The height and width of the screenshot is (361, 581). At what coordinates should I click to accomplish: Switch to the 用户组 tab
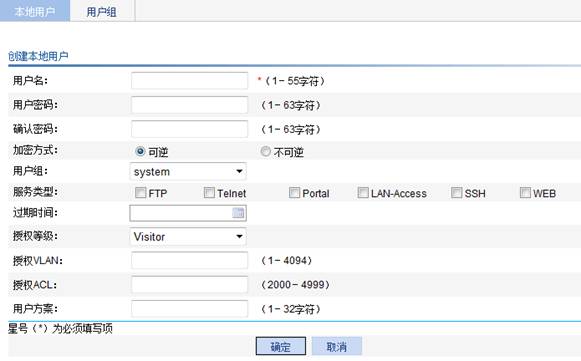pos(102,11)
